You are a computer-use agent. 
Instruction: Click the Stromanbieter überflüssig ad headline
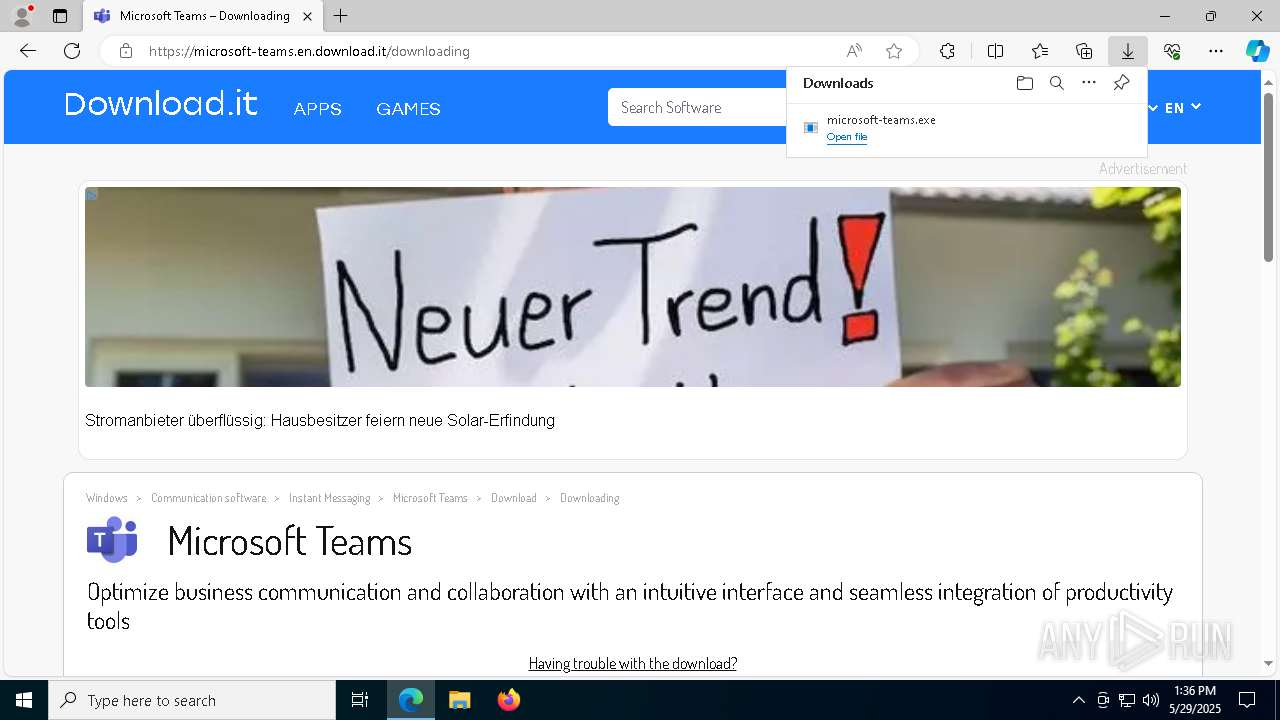[x=320, y=421]
